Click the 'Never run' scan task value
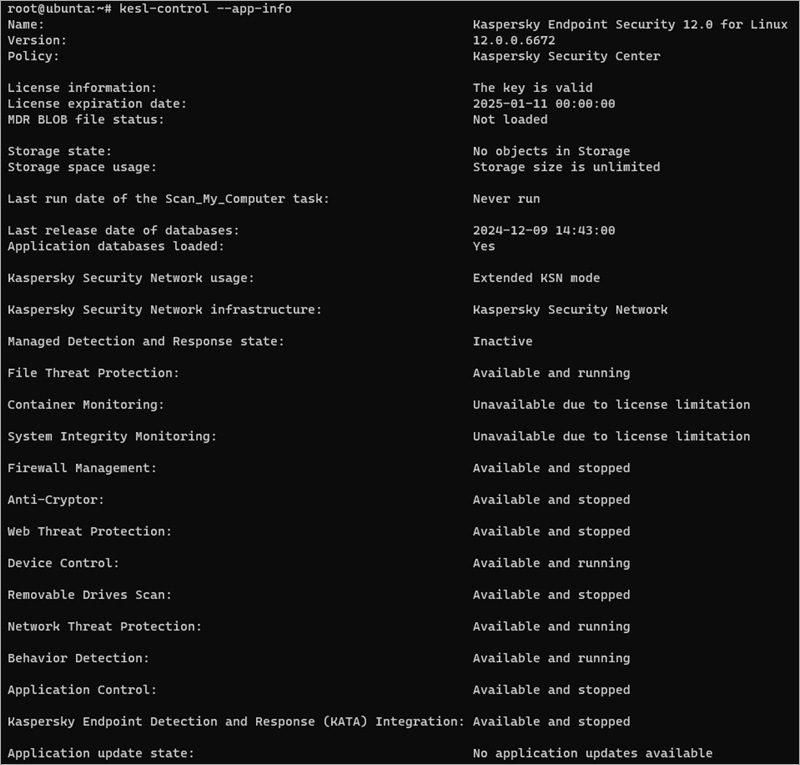The image size is (800, 765). pyautogui.click(x=506, y=199)
